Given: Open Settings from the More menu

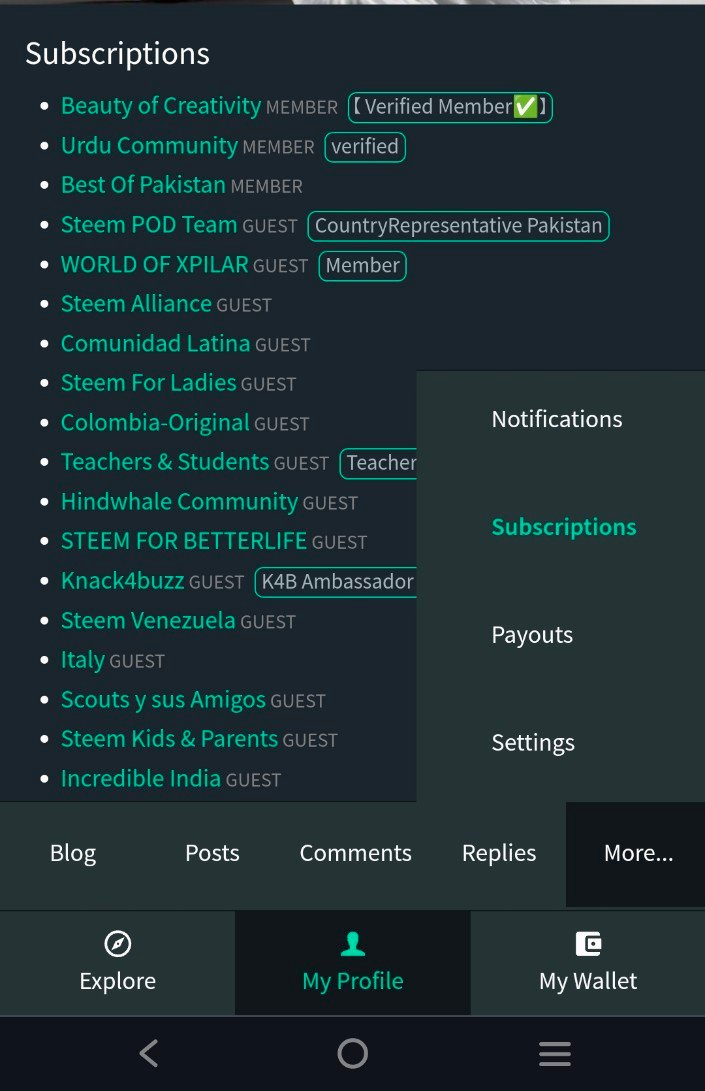Looking at the screenshot, I should coord(533,743).
